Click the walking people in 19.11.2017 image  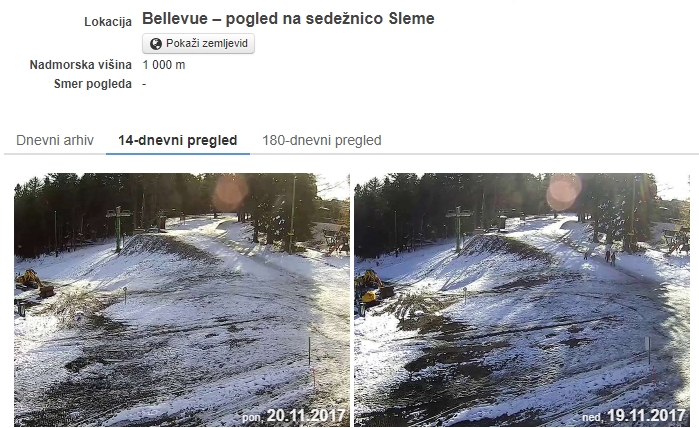pyautogui.click(x=609, y=256)
